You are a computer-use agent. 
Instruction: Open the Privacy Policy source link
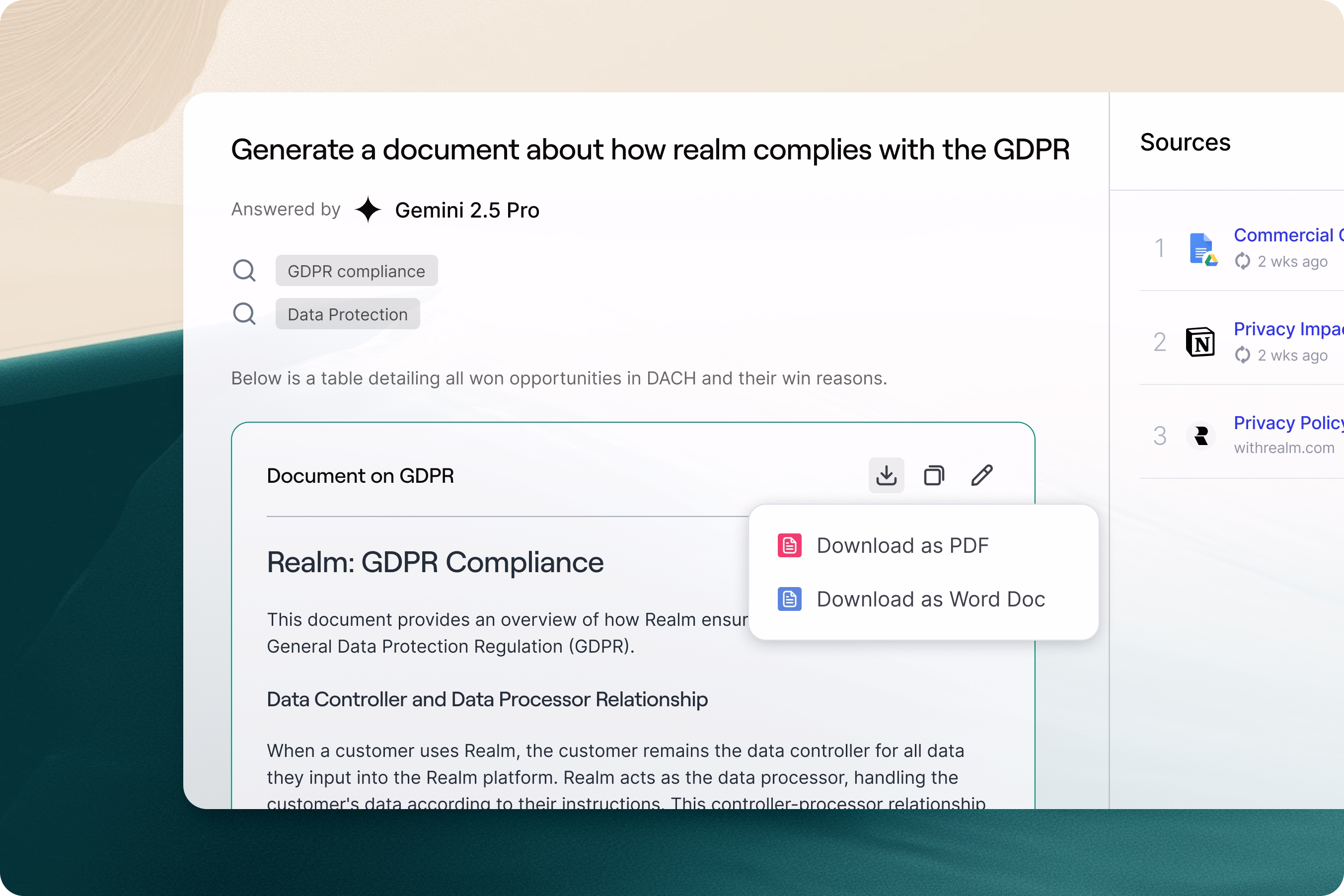1287,423
